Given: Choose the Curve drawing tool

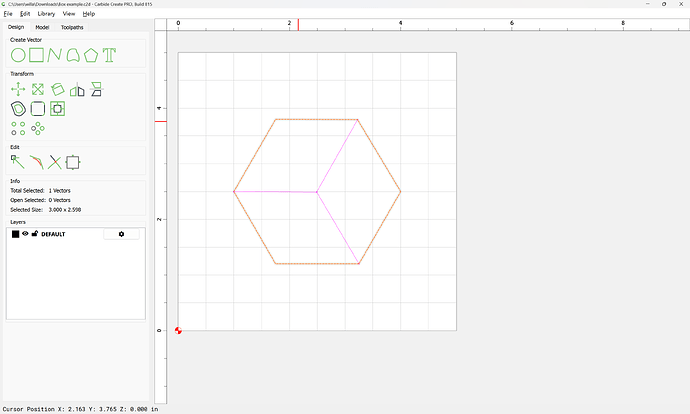Looking at the screenshot, I should point(73,55).
